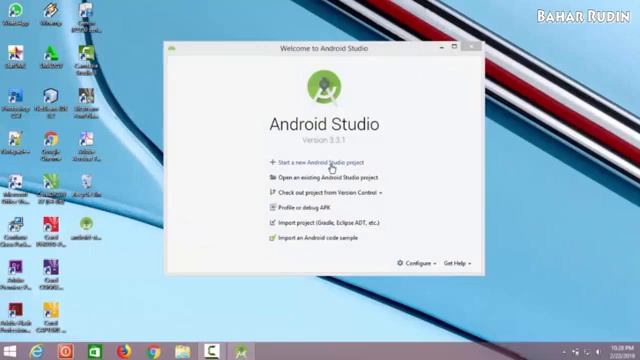Select the Google Chrome desktop shortcut
Viewport: 640px width, 360px height.
click(51, 146)
